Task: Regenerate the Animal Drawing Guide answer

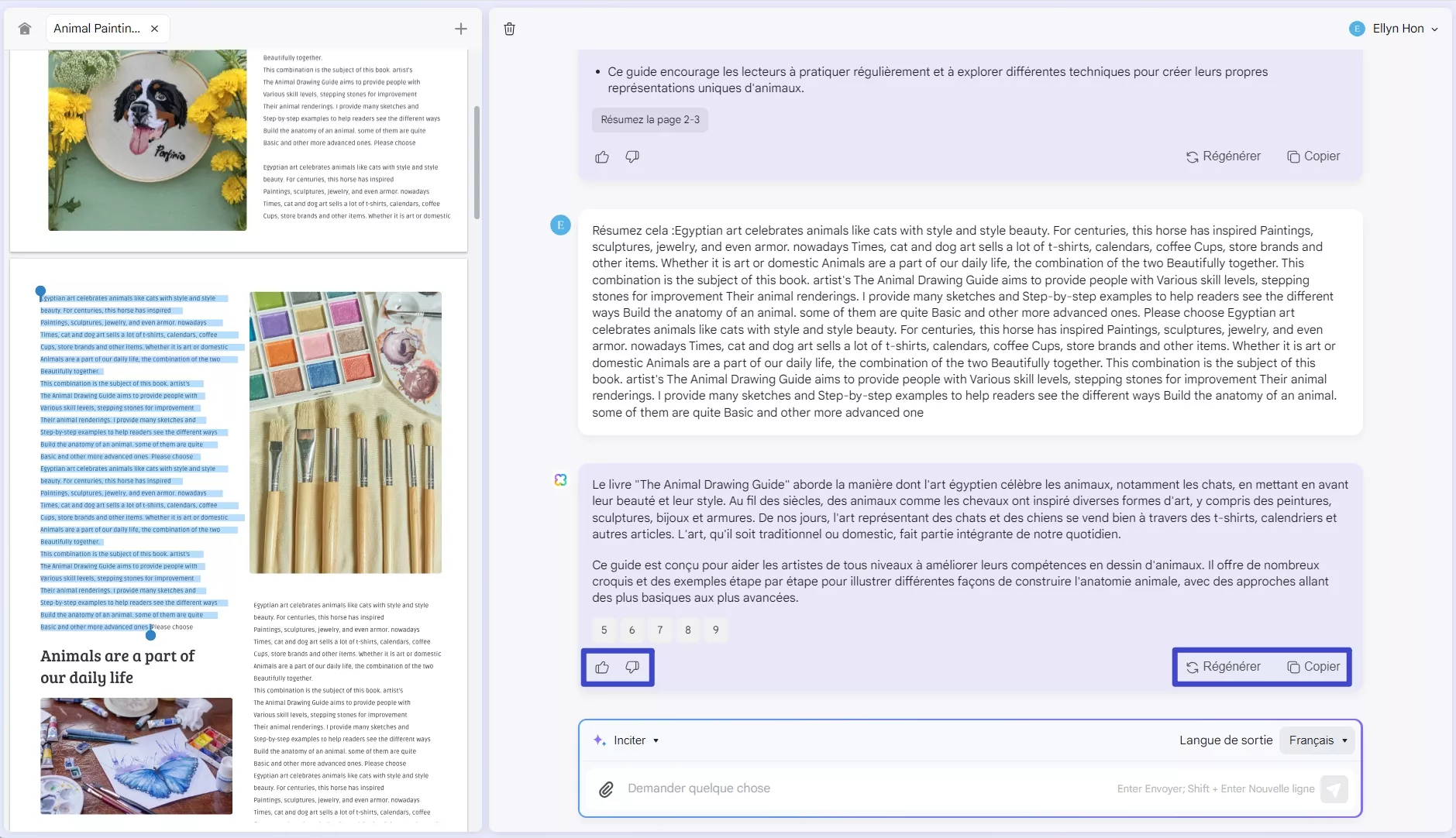Action: (1224, 667)
